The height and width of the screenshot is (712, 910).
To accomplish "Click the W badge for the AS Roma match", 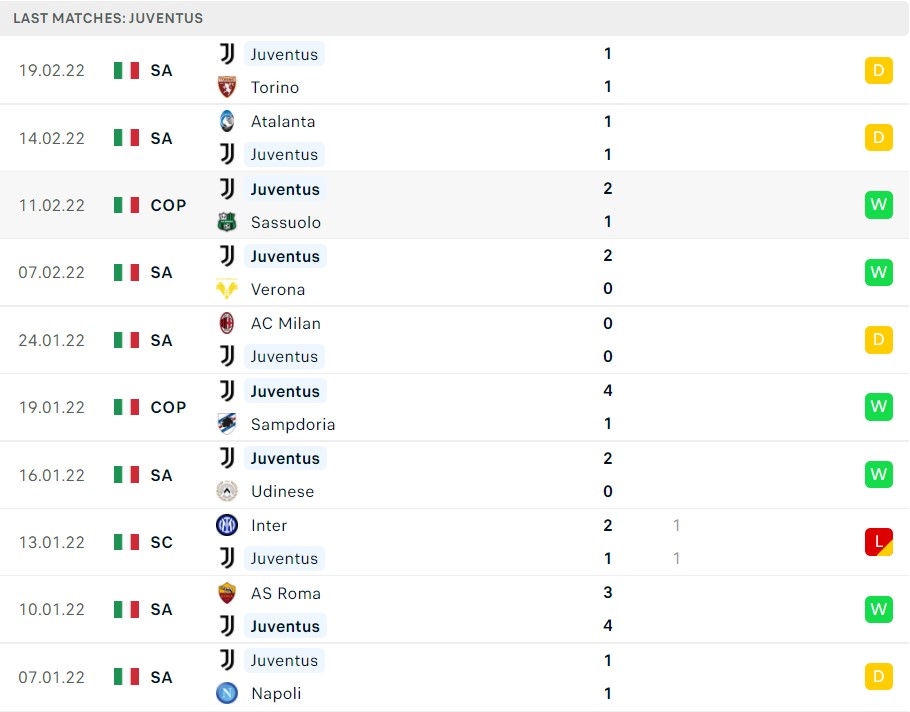I will click(x=879, y=609).
